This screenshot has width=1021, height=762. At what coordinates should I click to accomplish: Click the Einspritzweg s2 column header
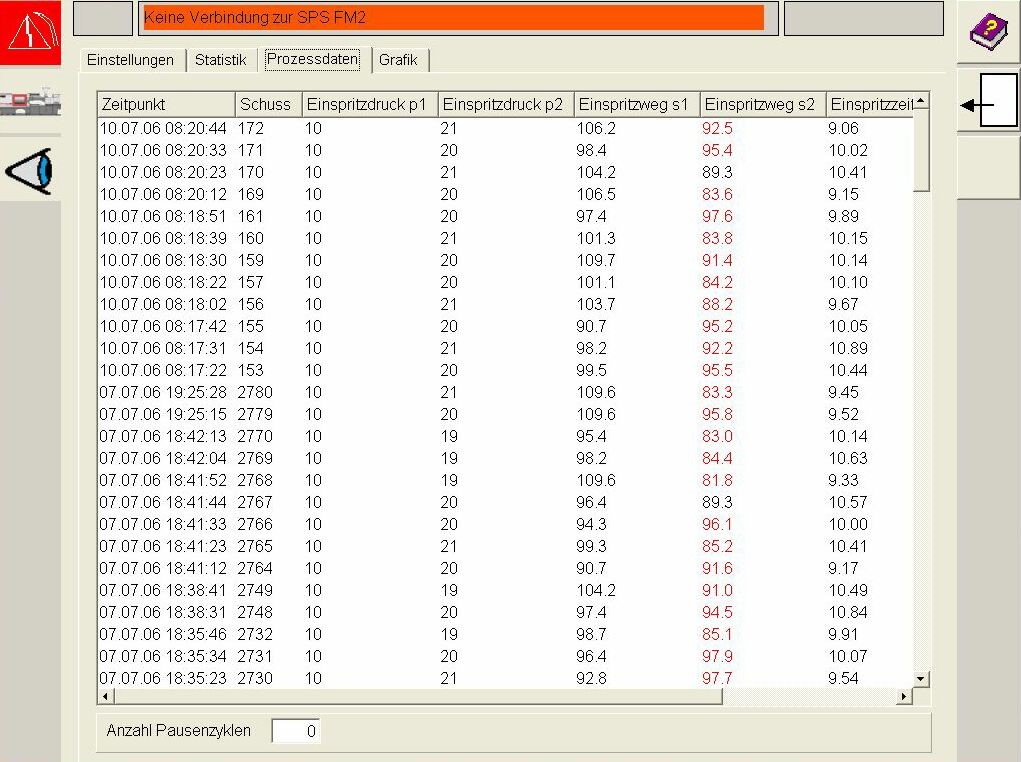[761, 104]
